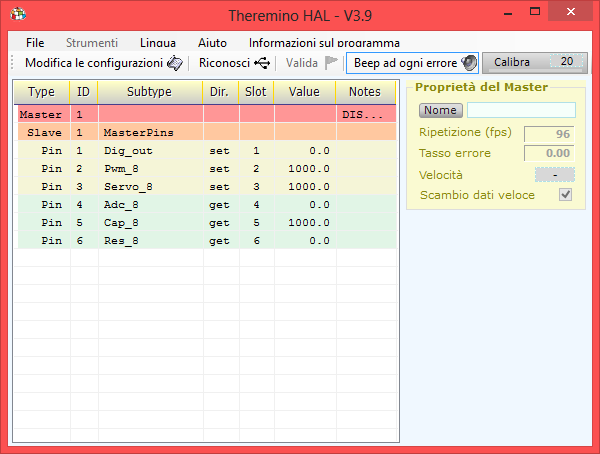Click value 0.0 in Adc_8 row
600x454 pixels.
coord(320,204)
